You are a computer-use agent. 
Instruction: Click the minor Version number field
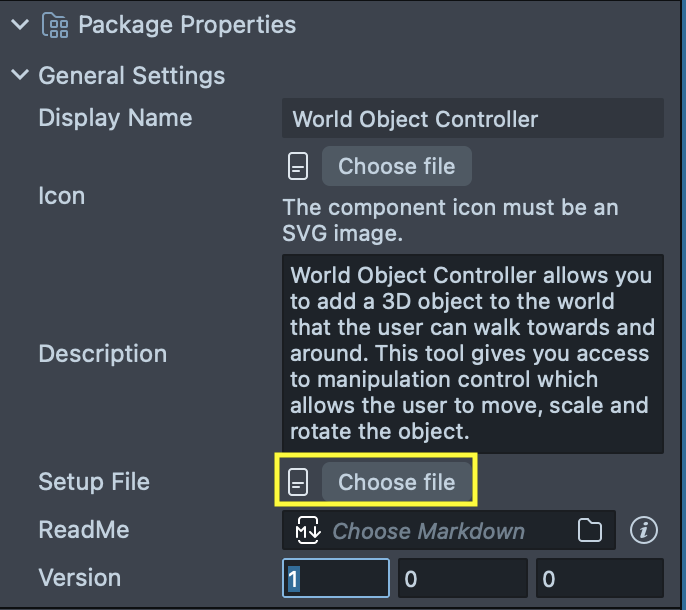pos(462,578)
